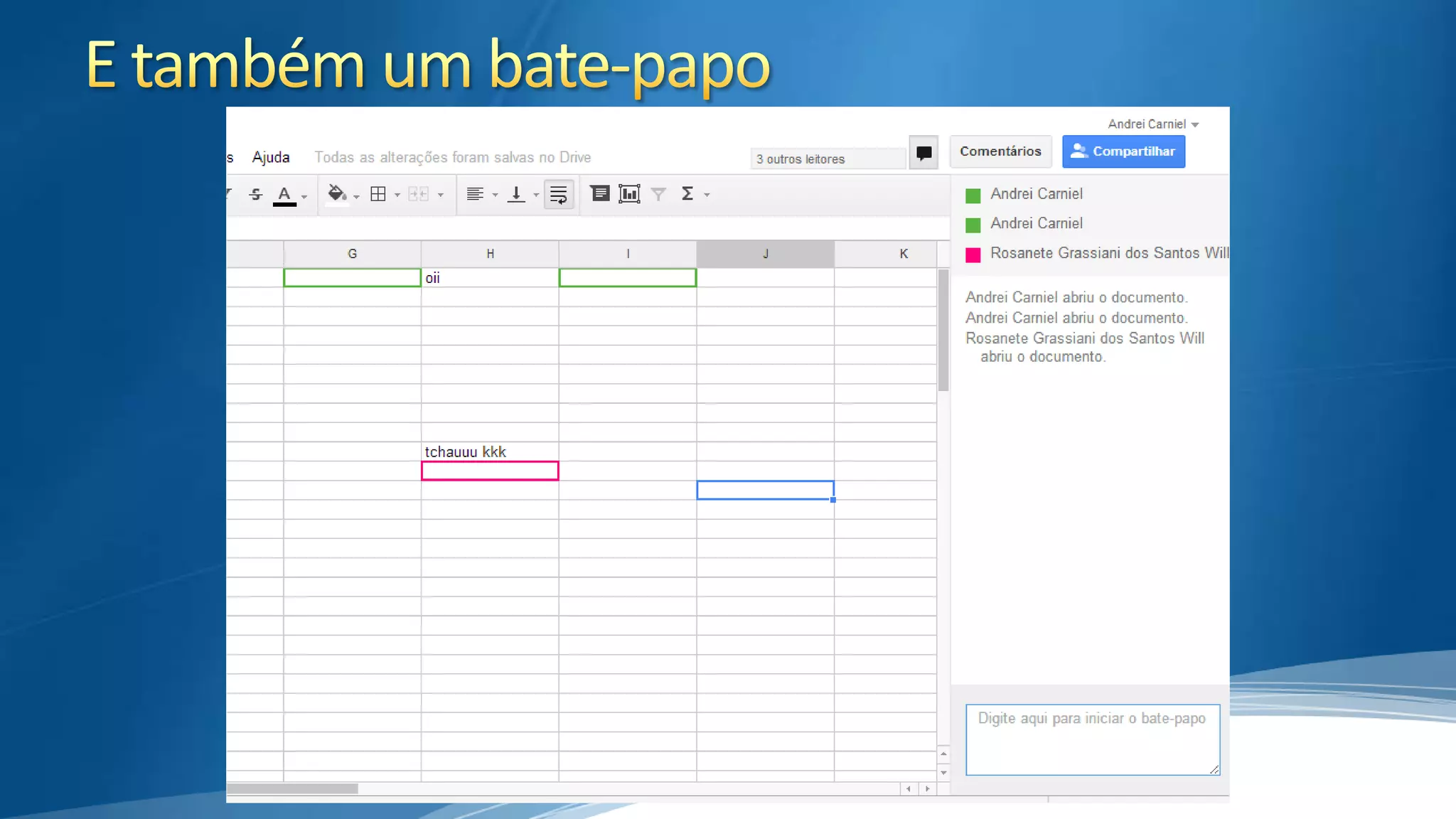
Task: Open the merge cells dropdown arrow
Action: point(441,195)
